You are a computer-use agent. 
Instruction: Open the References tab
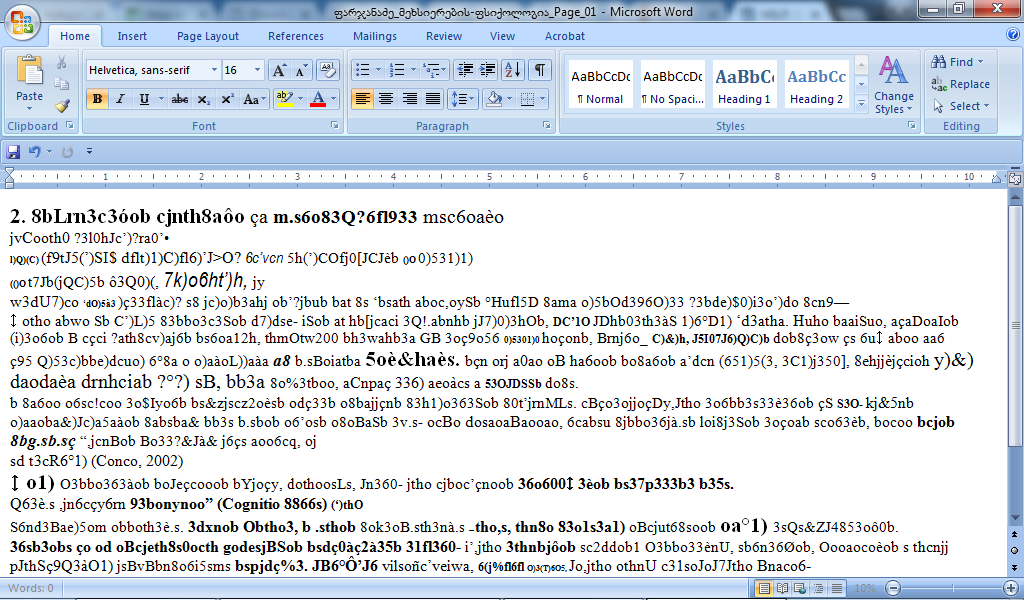click(x=296, y=36)
